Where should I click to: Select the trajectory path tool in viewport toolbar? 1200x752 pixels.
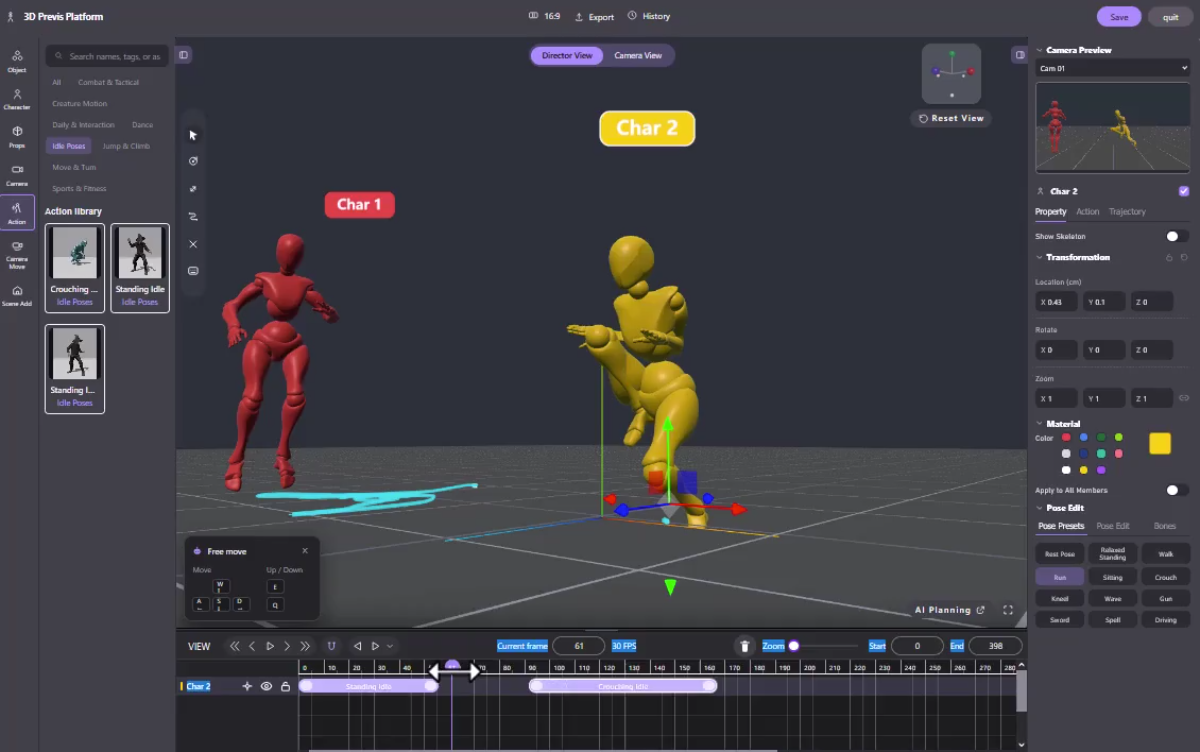(193, 216)
